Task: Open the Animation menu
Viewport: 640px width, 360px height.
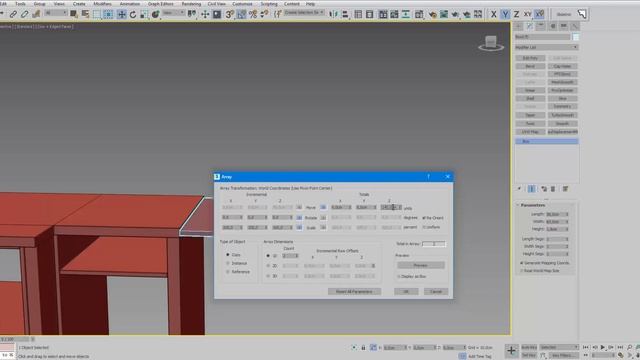Action: click(130, 4)
